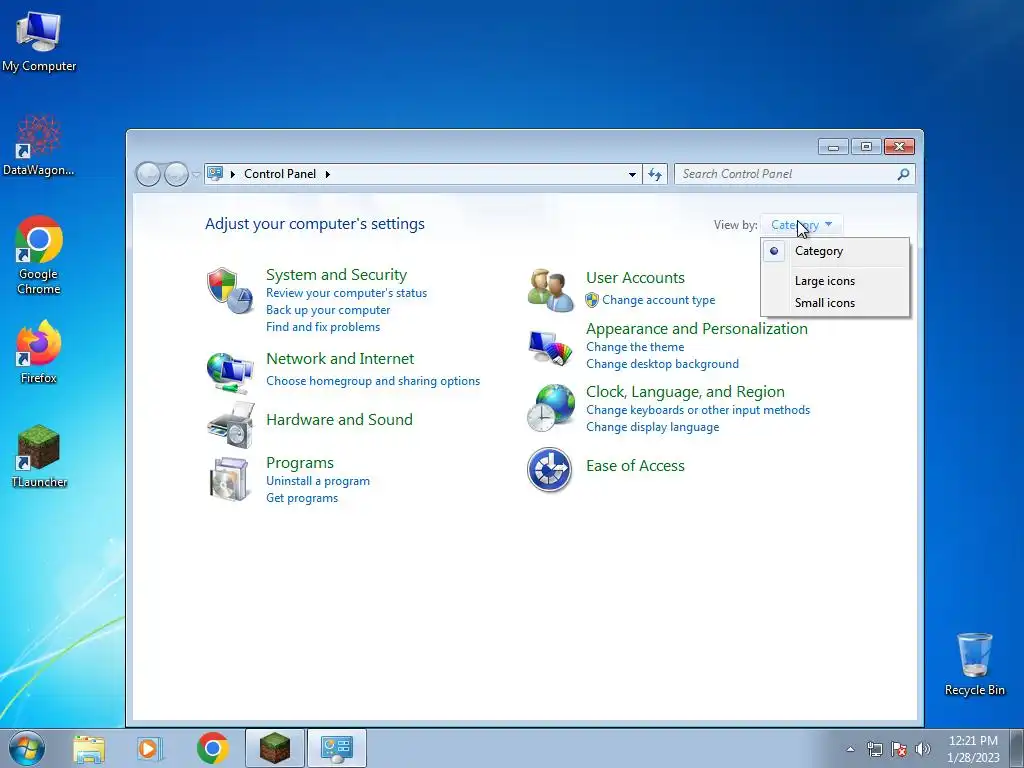Open the System and Security heading link
The image size is (1024, 768).
click(336, 275)
